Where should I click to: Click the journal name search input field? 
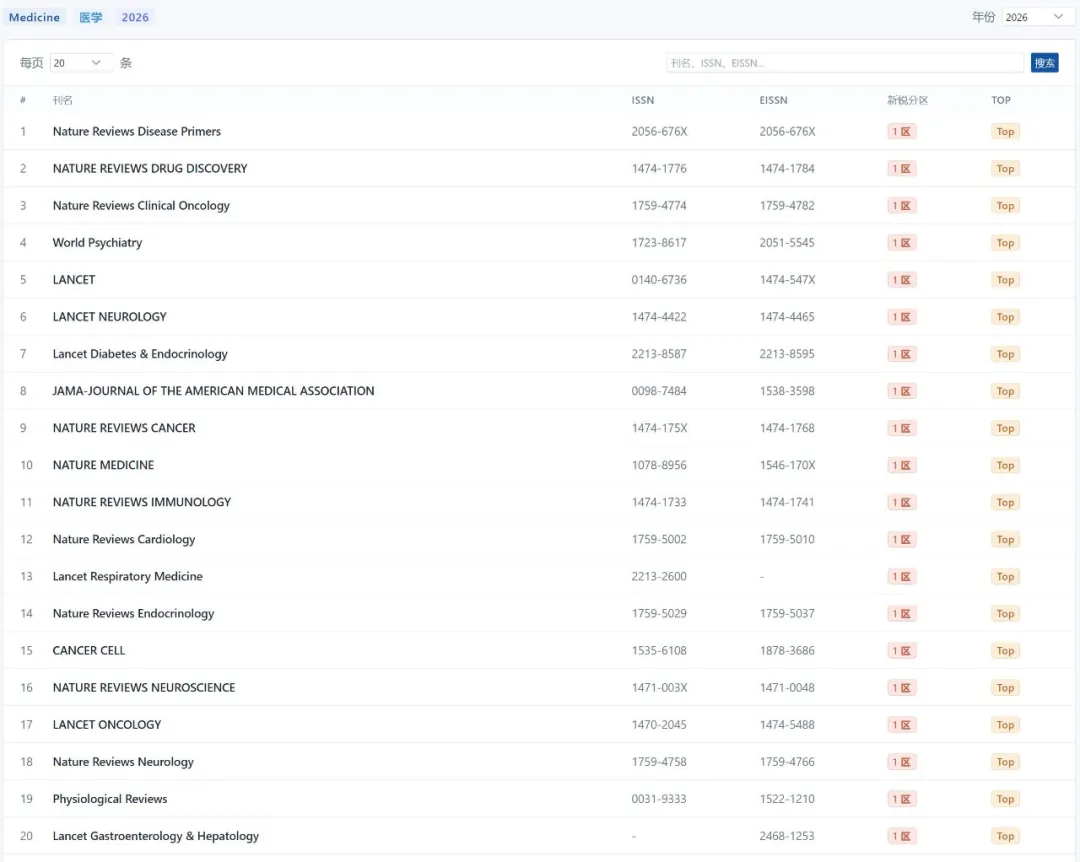tap(845, 63)
